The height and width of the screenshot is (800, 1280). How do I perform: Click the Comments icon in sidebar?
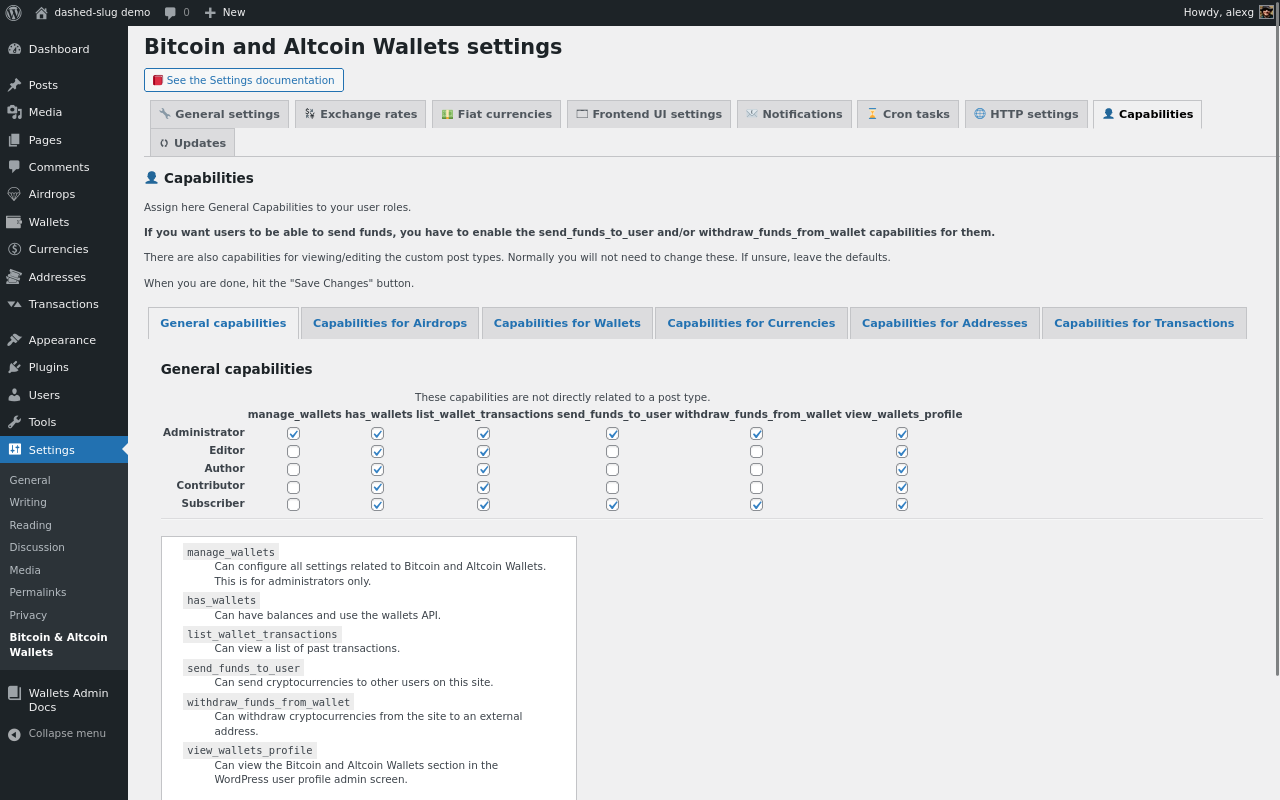point(14,167)
